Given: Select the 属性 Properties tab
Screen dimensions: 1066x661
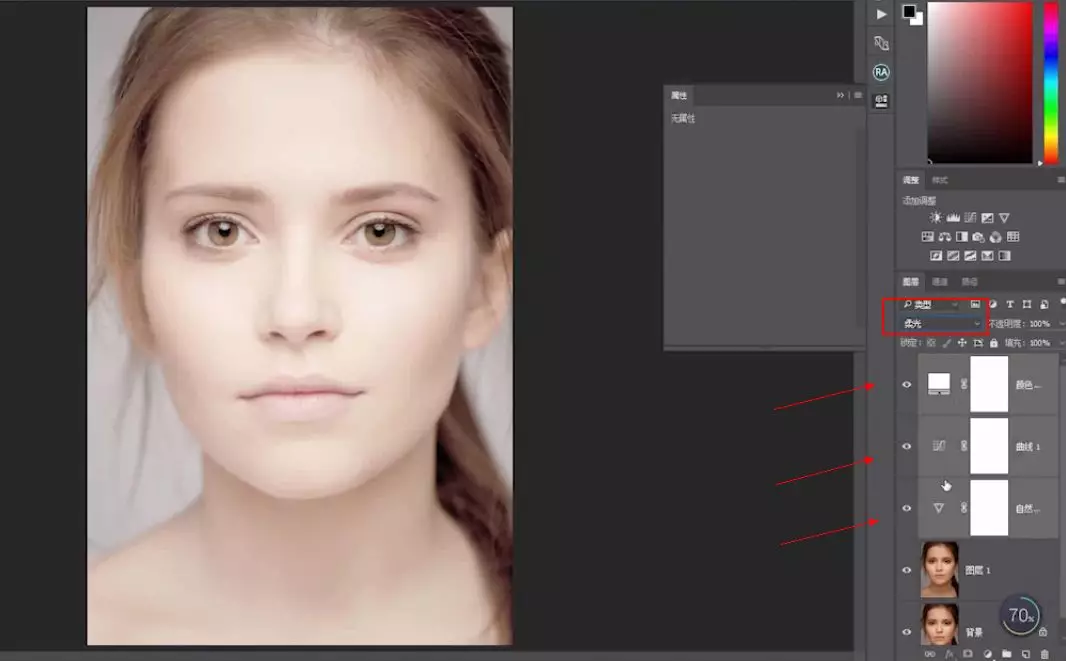Looking at the screenshot, I should click(678, 95).
